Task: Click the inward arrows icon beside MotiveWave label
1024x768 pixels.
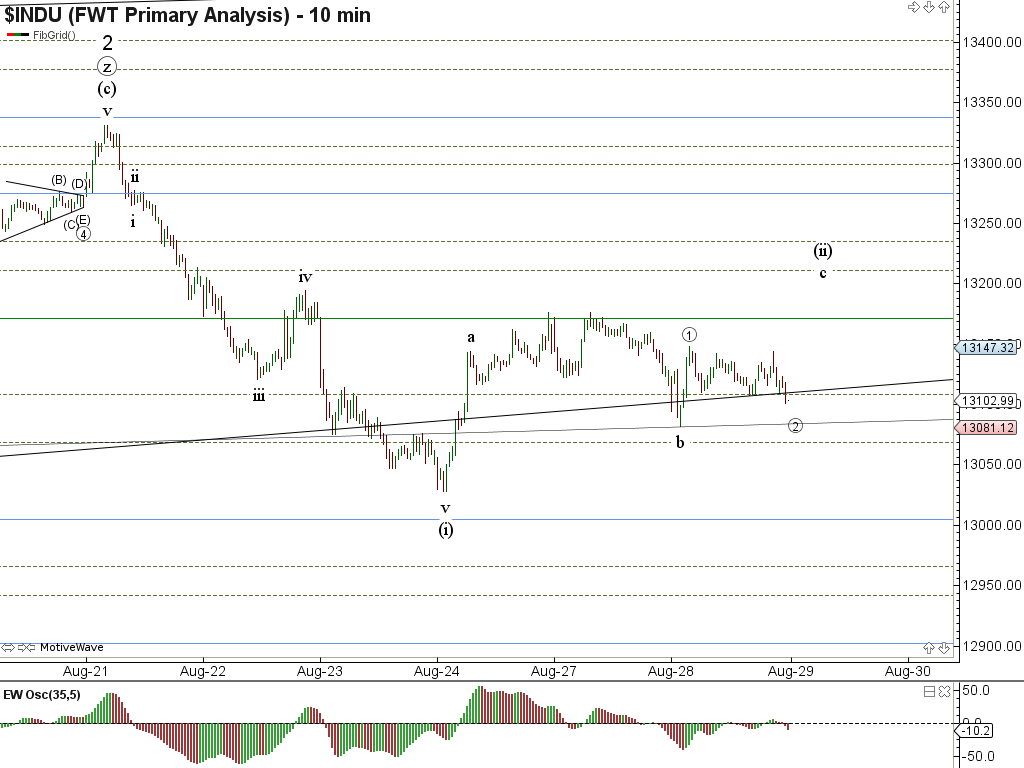Action: coord(27,647)
